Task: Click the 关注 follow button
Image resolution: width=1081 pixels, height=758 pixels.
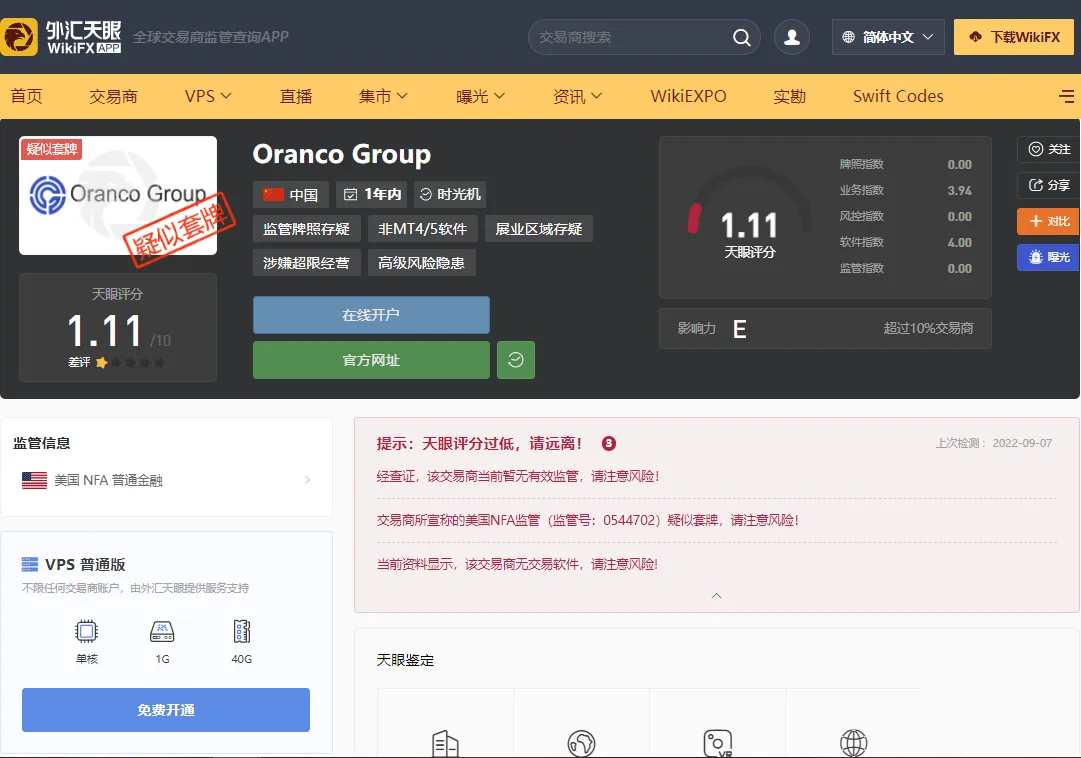Action: point(1049,149)
